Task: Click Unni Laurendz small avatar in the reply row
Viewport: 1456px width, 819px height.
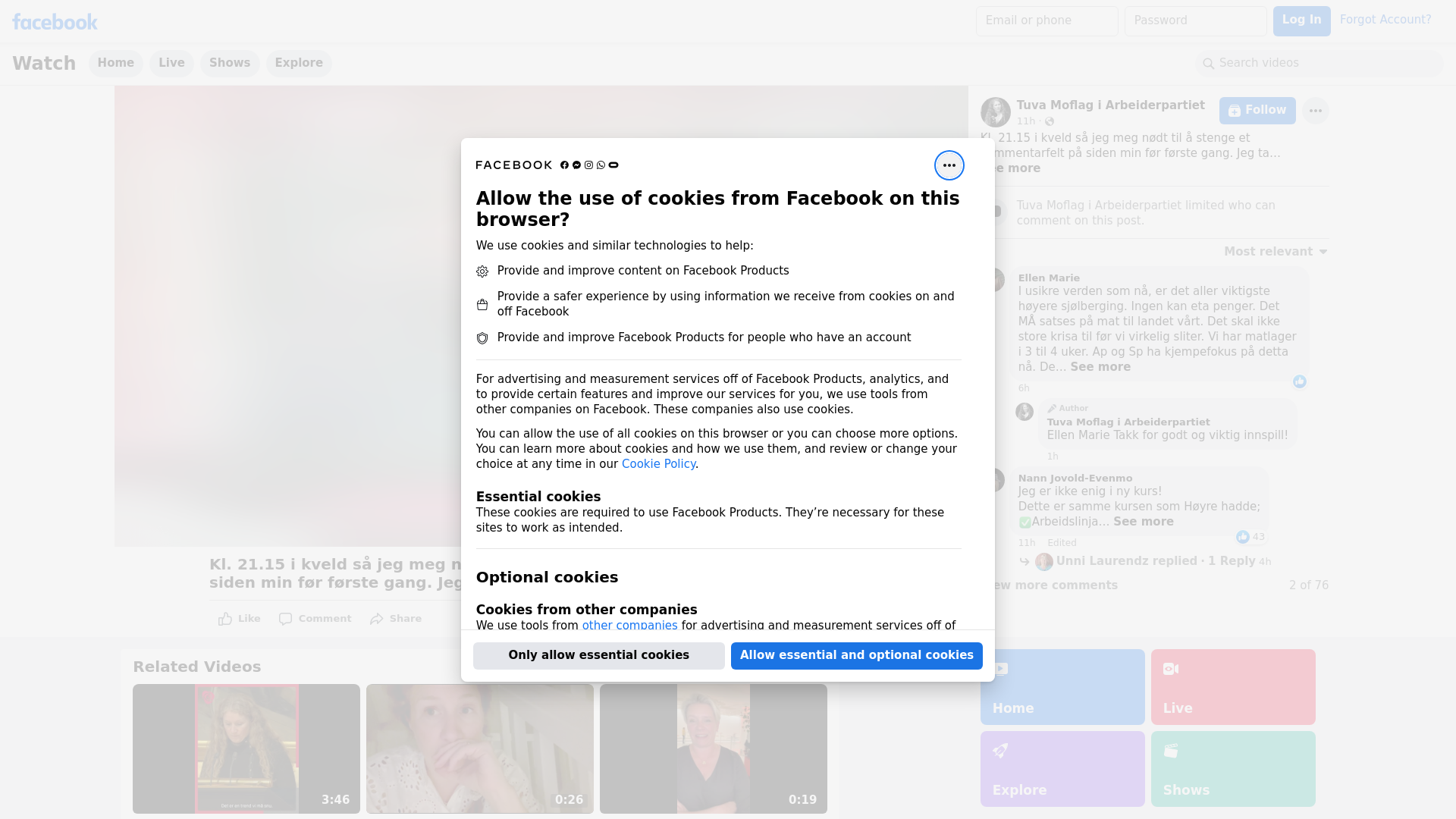Action: (x=1044, y=561)
